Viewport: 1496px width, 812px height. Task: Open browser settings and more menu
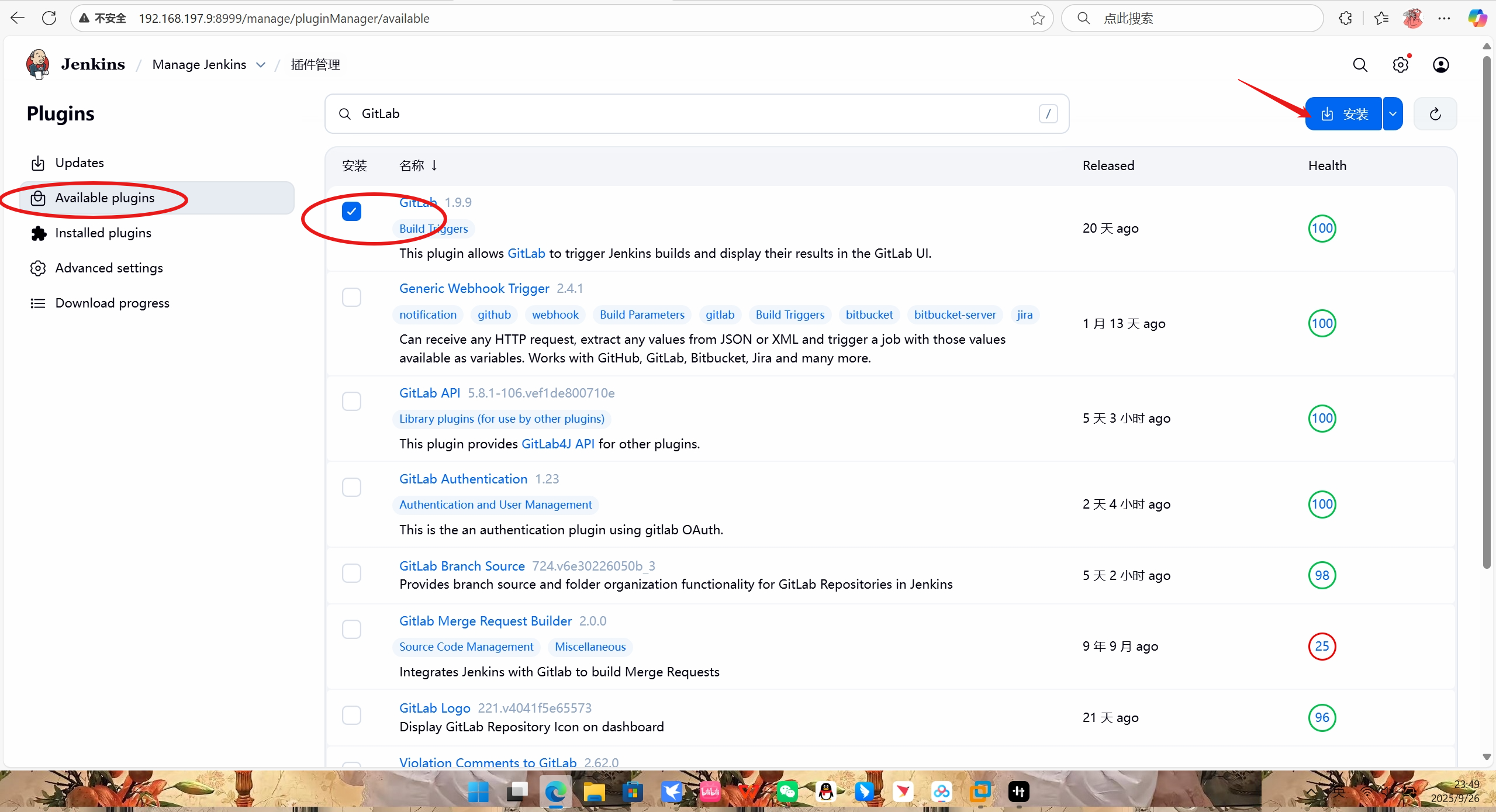[x=1445, y=18]
